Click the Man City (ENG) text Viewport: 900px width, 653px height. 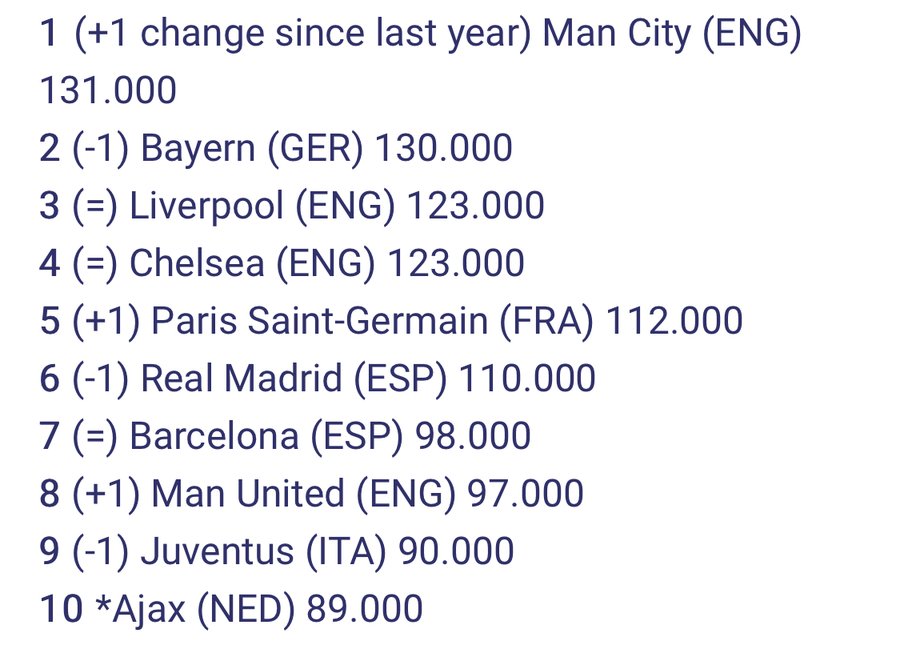pyautogui.click(x=672, y=33)
